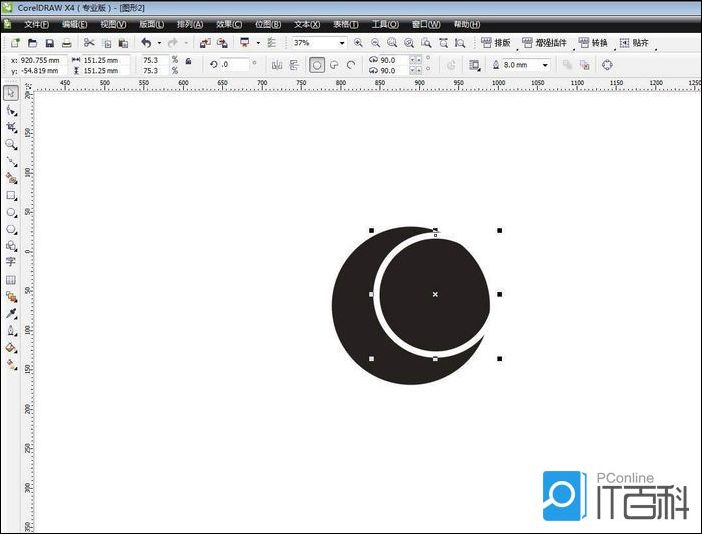Image resolution: width=702 pixels, height=534 pixels.
Task: Undo the last action
Action: click(146, 43)
